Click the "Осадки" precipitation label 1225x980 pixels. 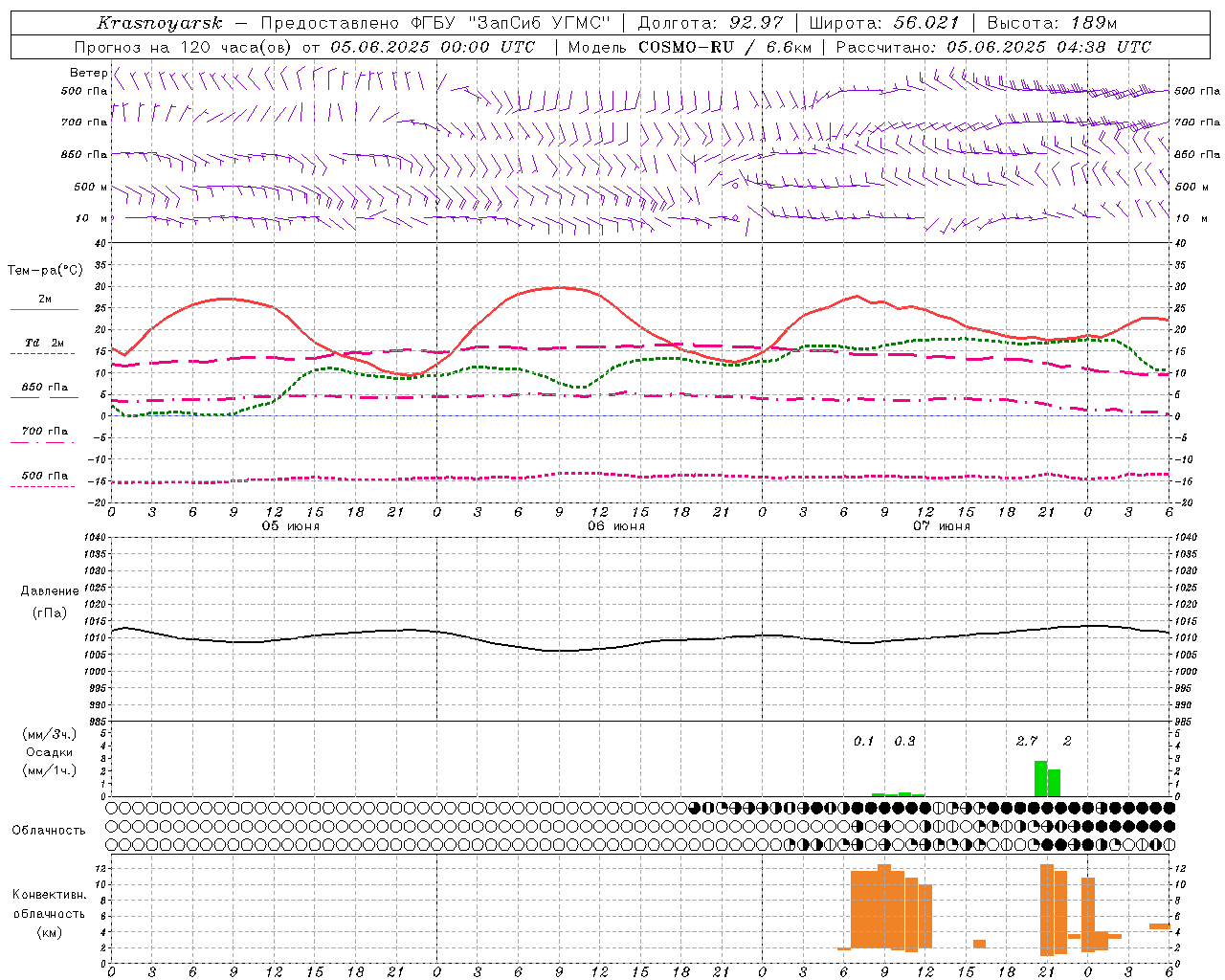[x=50, y=752]
